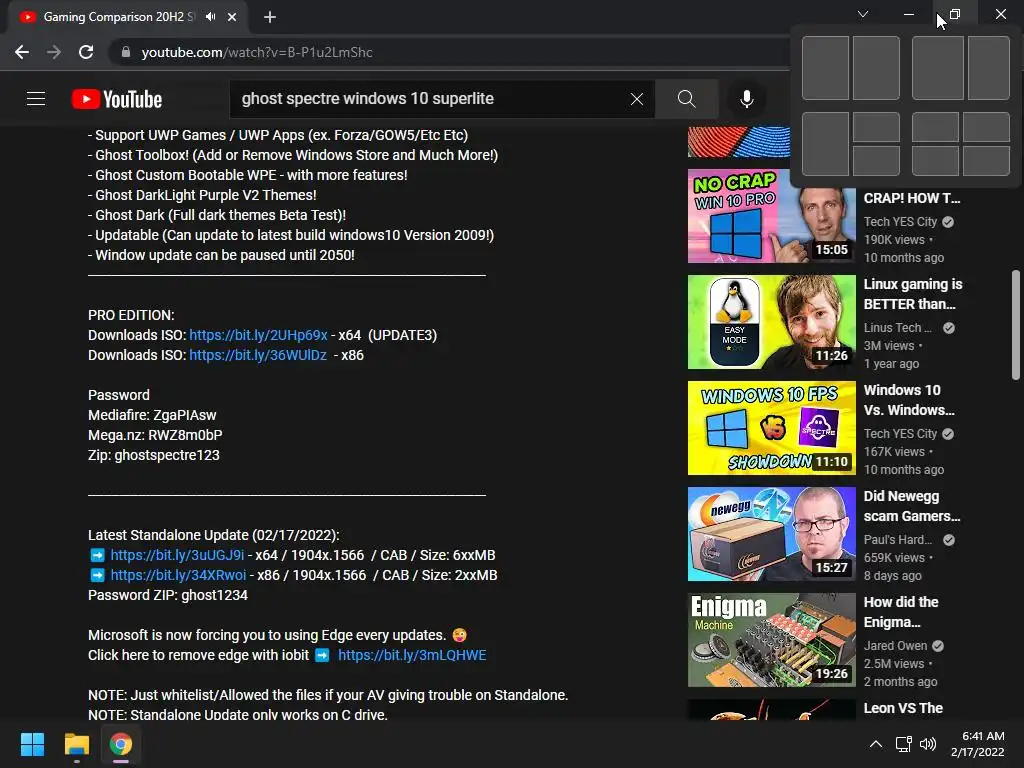Click the padlock site info icon
Image resolution: width=1024 pixels, height=768 pixels.
[x=126, y=52]
